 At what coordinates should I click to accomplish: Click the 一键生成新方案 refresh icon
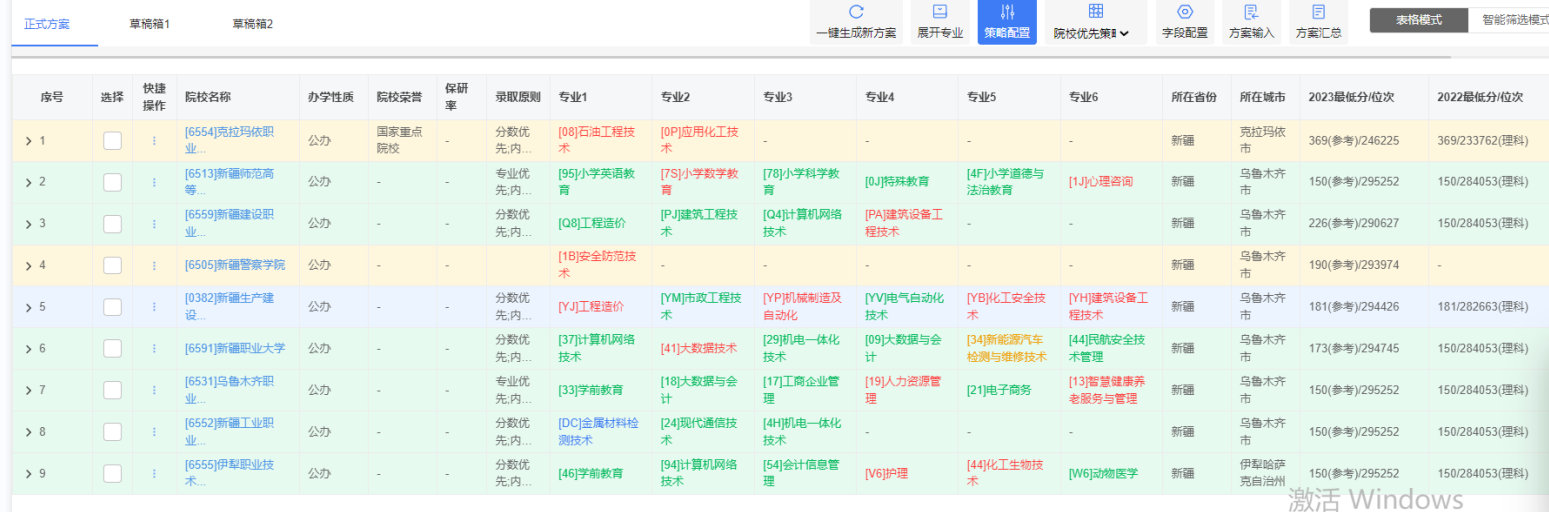(856, 12)
